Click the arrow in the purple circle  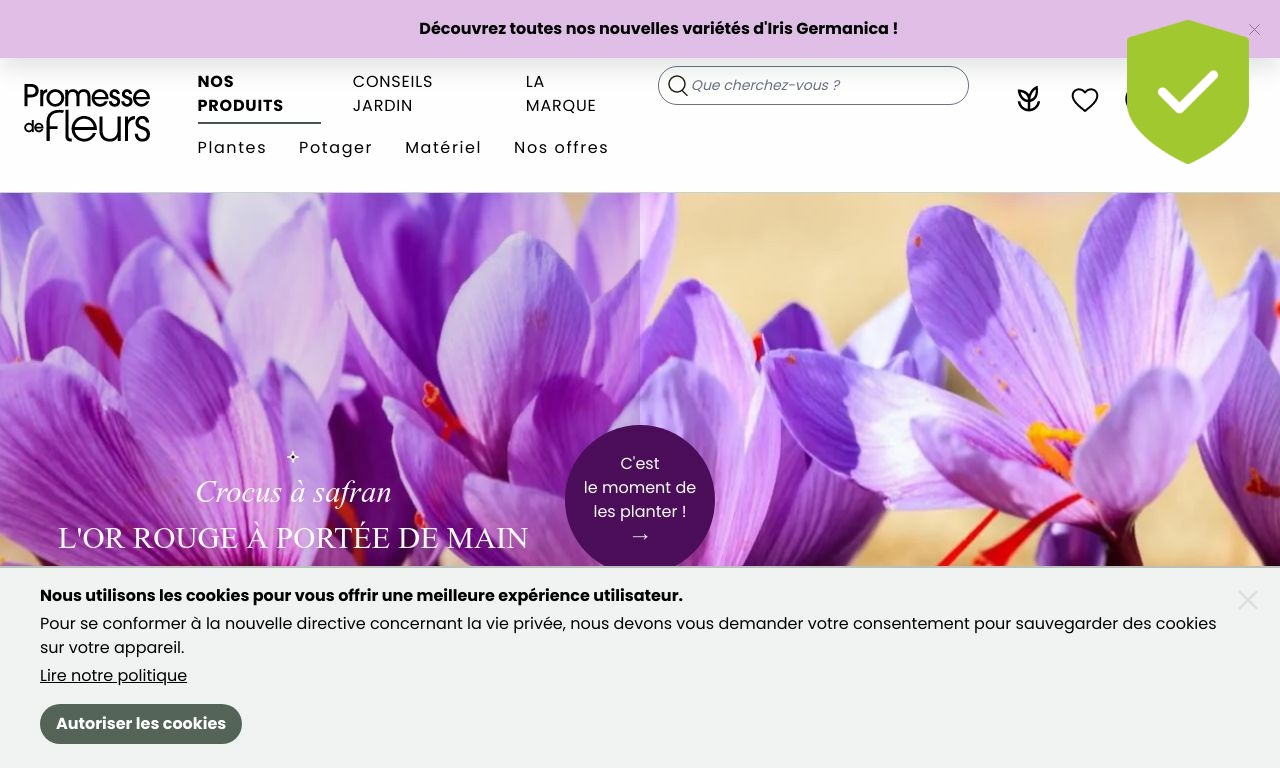pyautogui.click(x=640, y=537)
